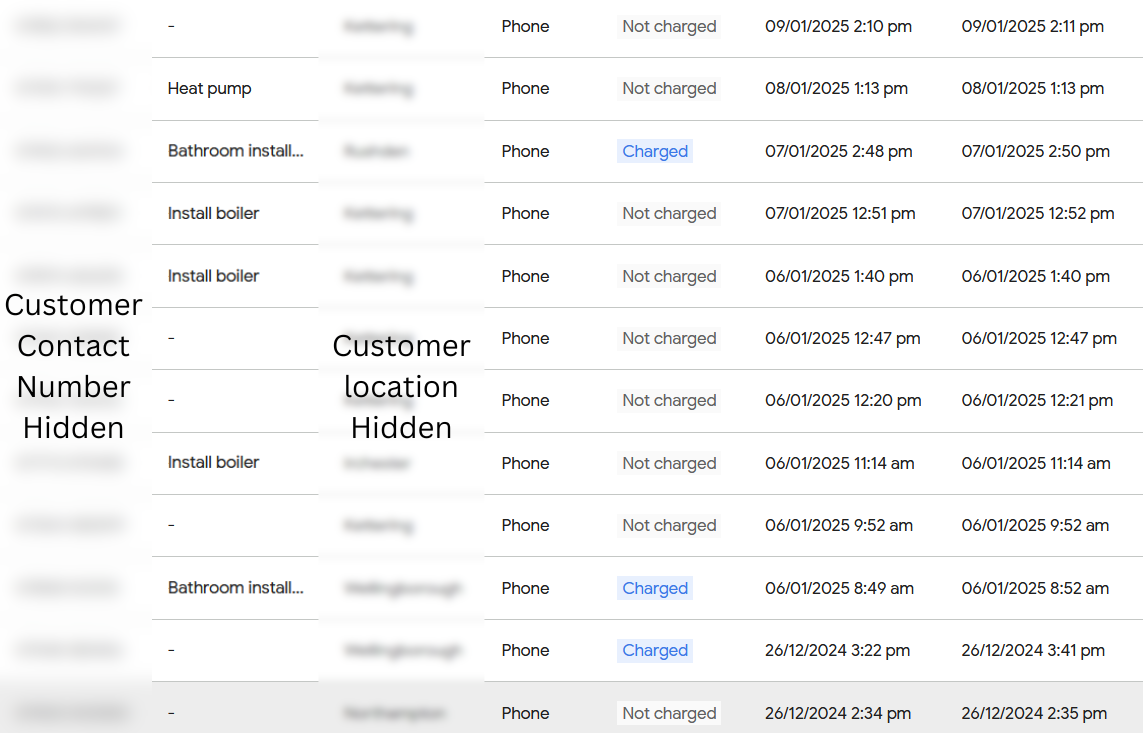Click the 09/01/2025 2:11 pm timestamp
Screen dimensions: 1143x733
pyautogui.click(x=1033, y=27)
